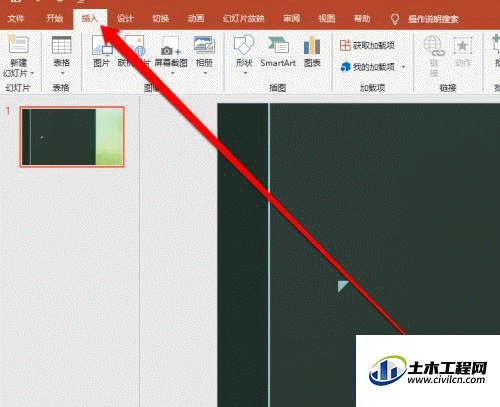The height and width of the screenshot is (407, 500).
Task: Expand the 我的加载项 dropdown arrow
Action: point(403,67)
